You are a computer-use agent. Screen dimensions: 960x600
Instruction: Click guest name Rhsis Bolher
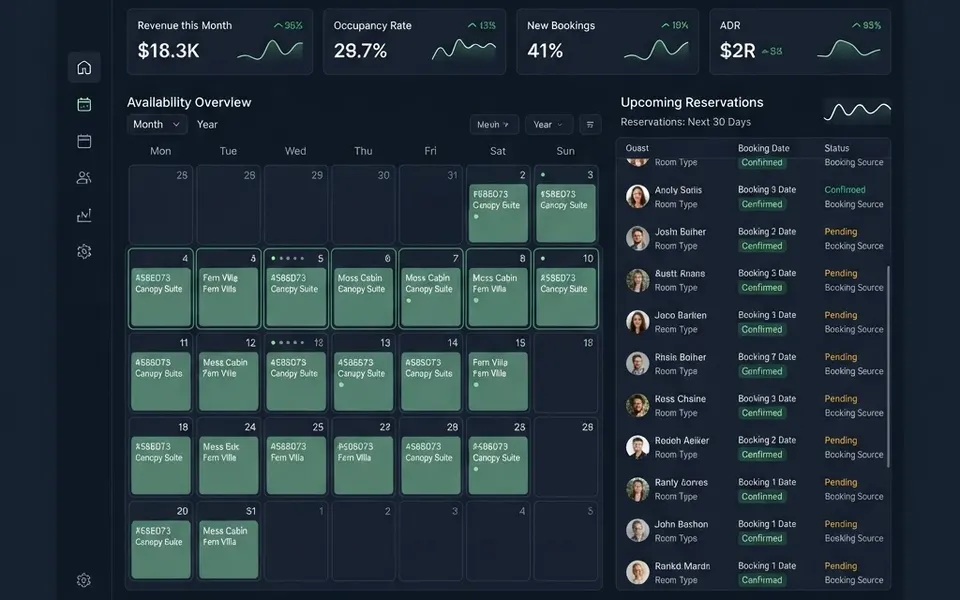point(680,357)
